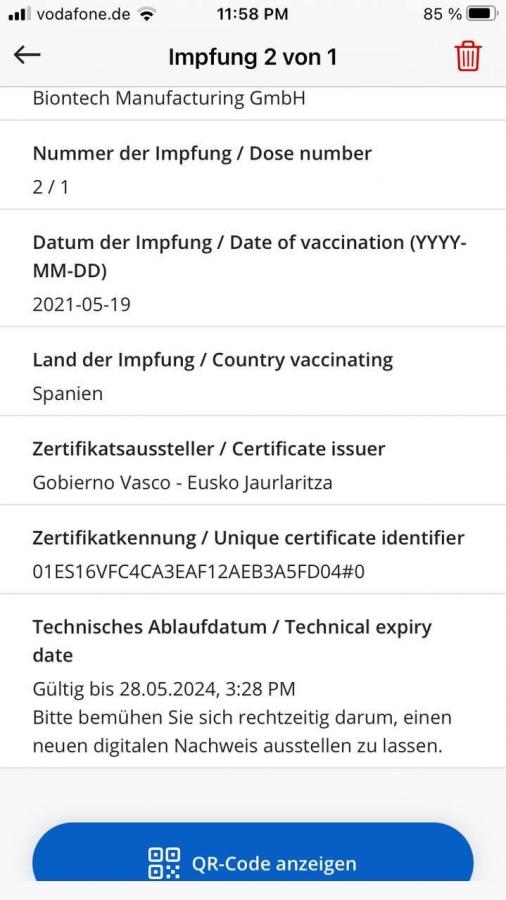
Task: Tap Biontech Manufacturing GmbH entry
Action: [x=169, y=98]
